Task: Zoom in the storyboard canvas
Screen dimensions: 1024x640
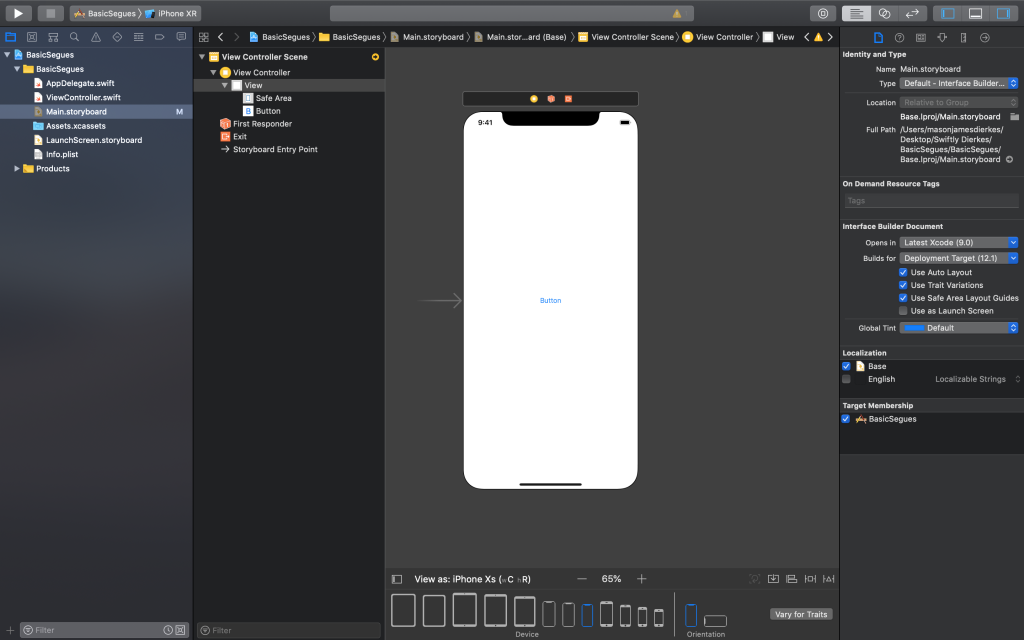Action: tap(641, 579)
